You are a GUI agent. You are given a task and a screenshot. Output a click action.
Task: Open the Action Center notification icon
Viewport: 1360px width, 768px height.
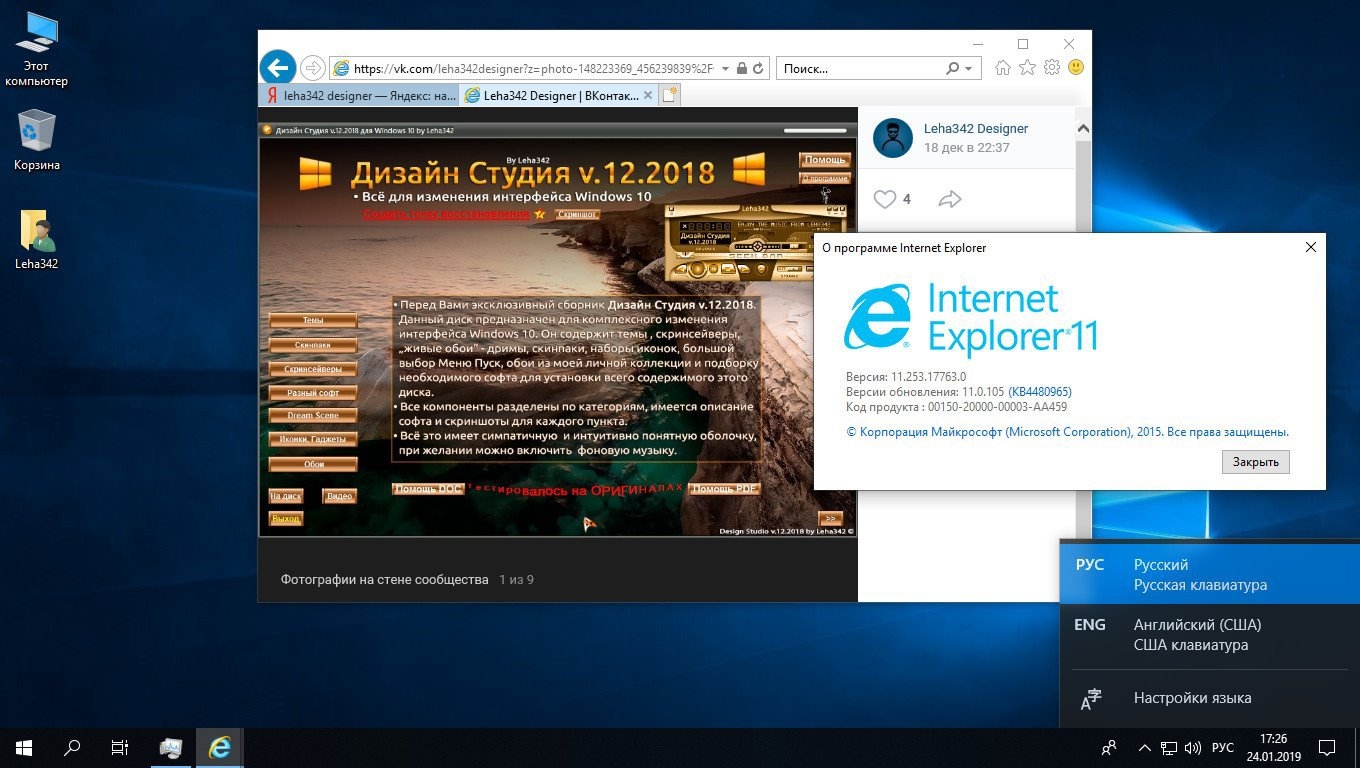pos(1327,747)
